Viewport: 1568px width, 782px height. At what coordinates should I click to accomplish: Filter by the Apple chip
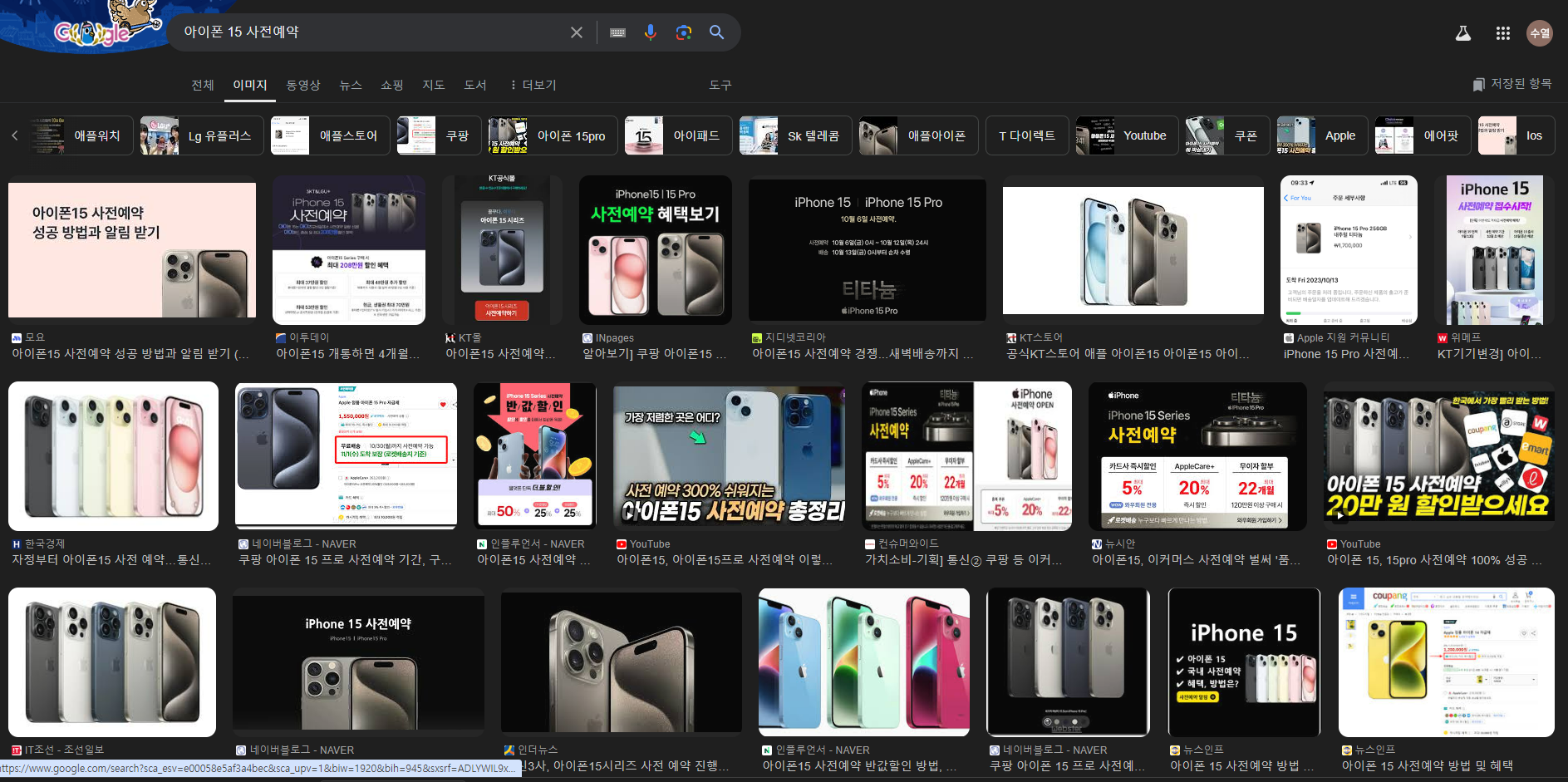tap(1322, 135)
